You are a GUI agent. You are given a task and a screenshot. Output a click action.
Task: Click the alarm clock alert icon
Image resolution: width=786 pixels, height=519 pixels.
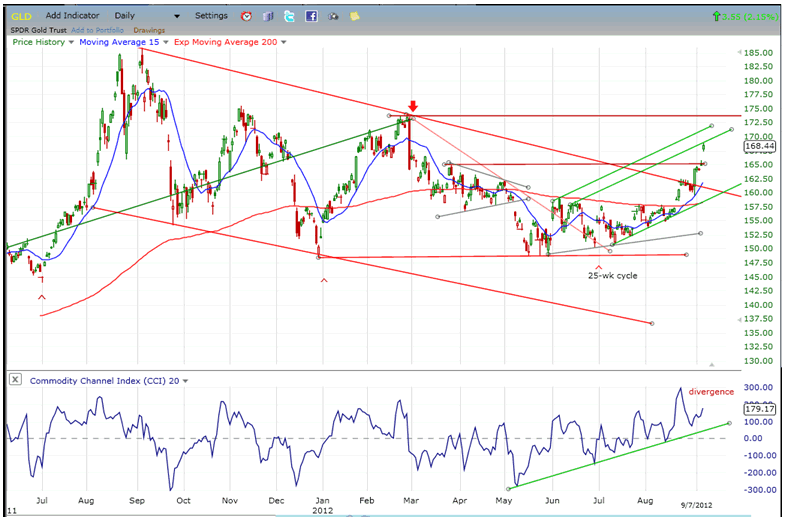[x=247, y=17]
